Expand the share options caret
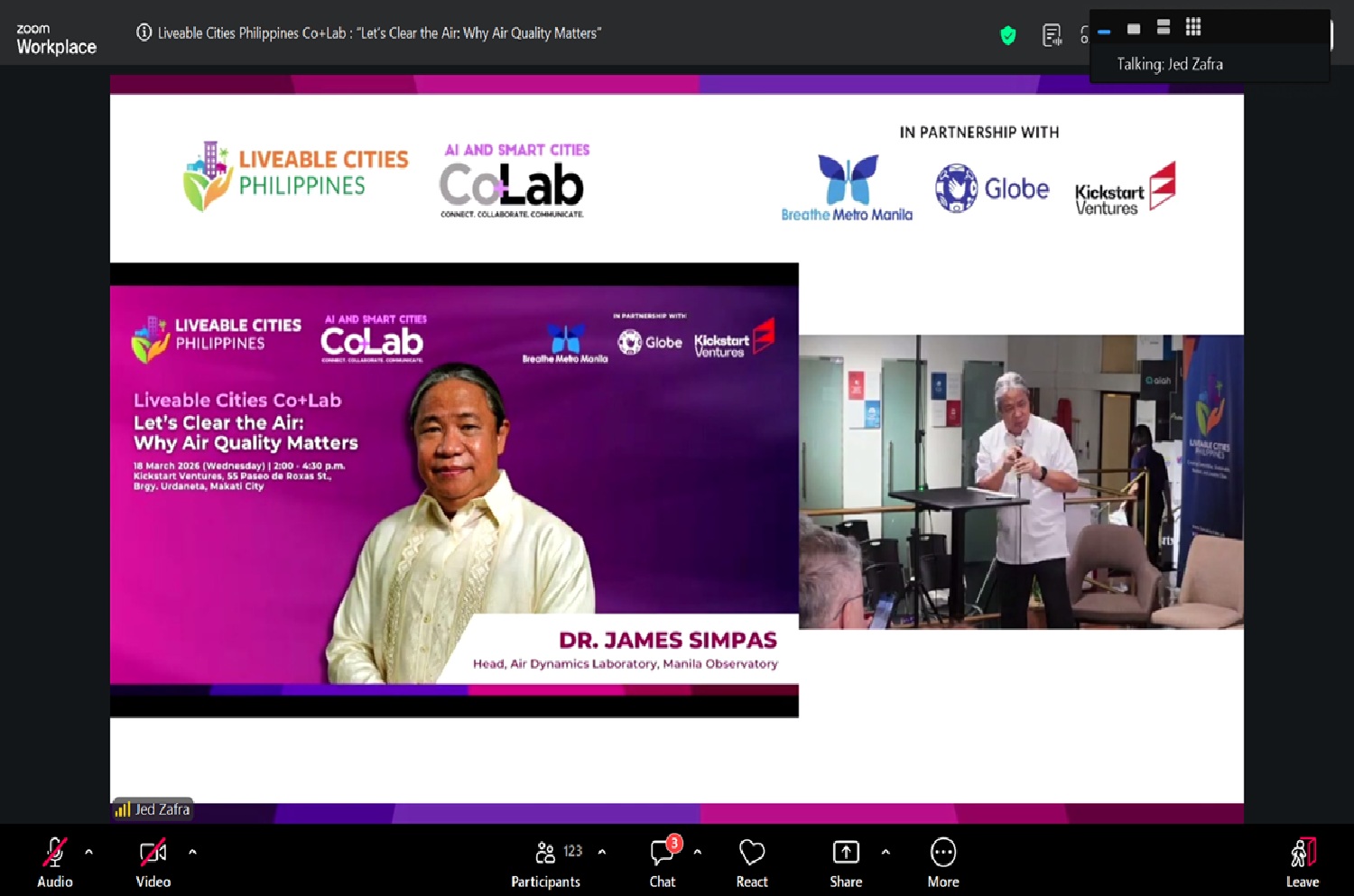The height and width of the screenshot is (896, 1354). coord(886,851)
